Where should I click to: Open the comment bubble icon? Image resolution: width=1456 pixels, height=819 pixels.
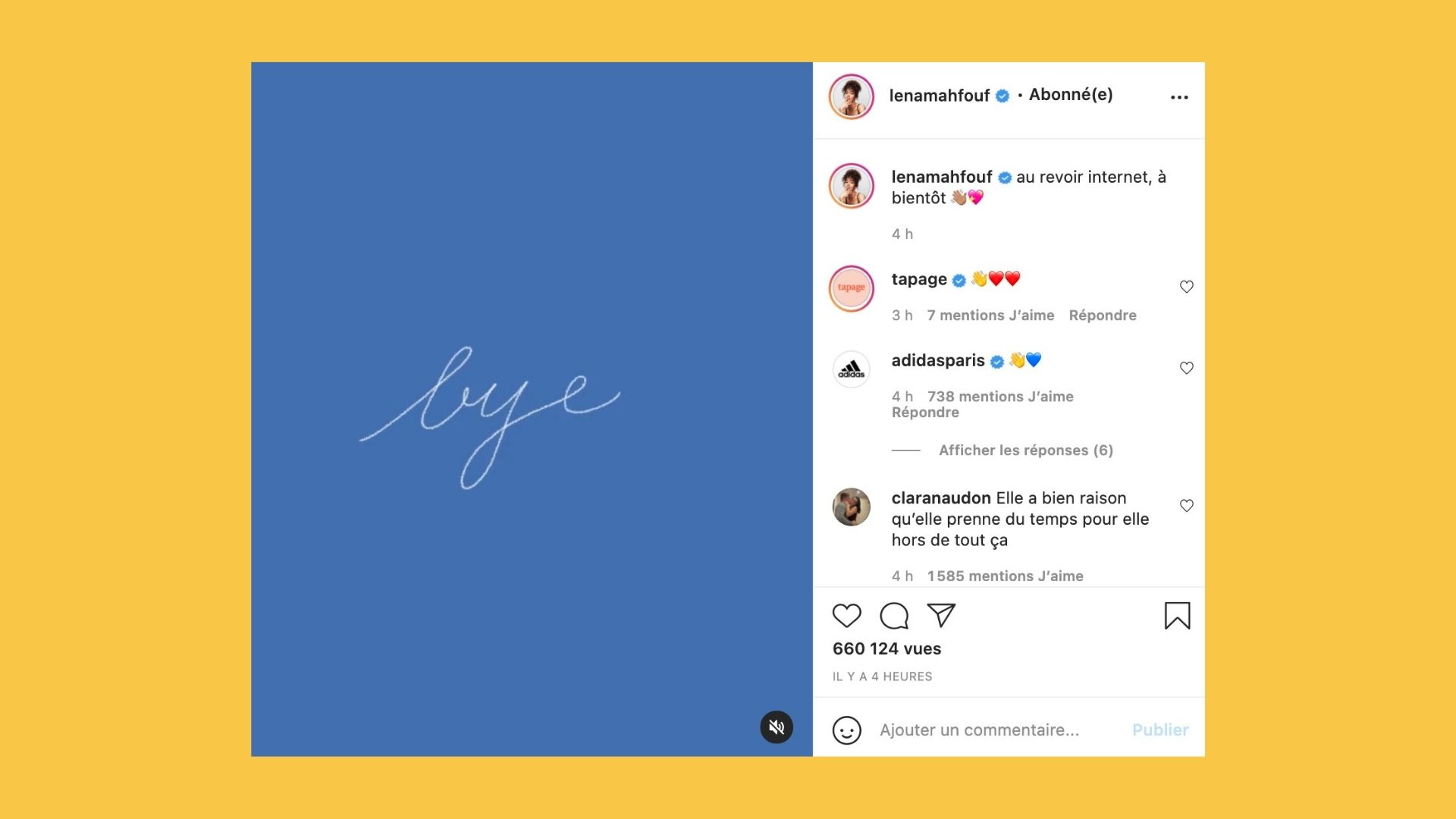pyautogui.click(x=894, y=616)
